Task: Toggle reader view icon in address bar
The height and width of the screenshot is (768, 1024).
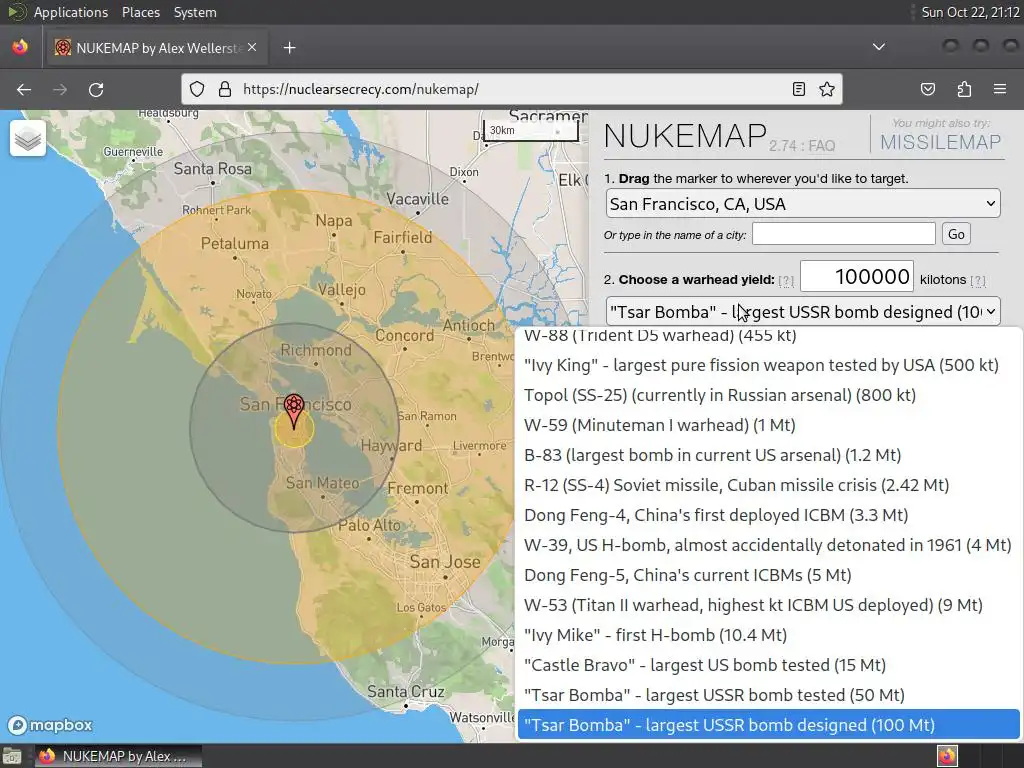Action: [799, 89]
